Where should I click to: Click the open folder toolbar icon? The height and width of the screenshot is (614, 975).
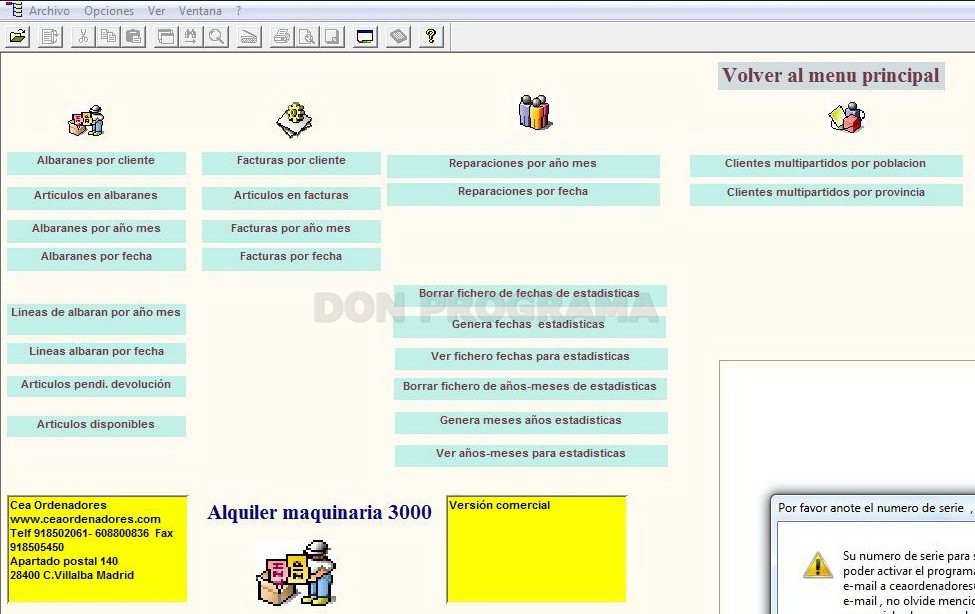[x=18, y=37]
